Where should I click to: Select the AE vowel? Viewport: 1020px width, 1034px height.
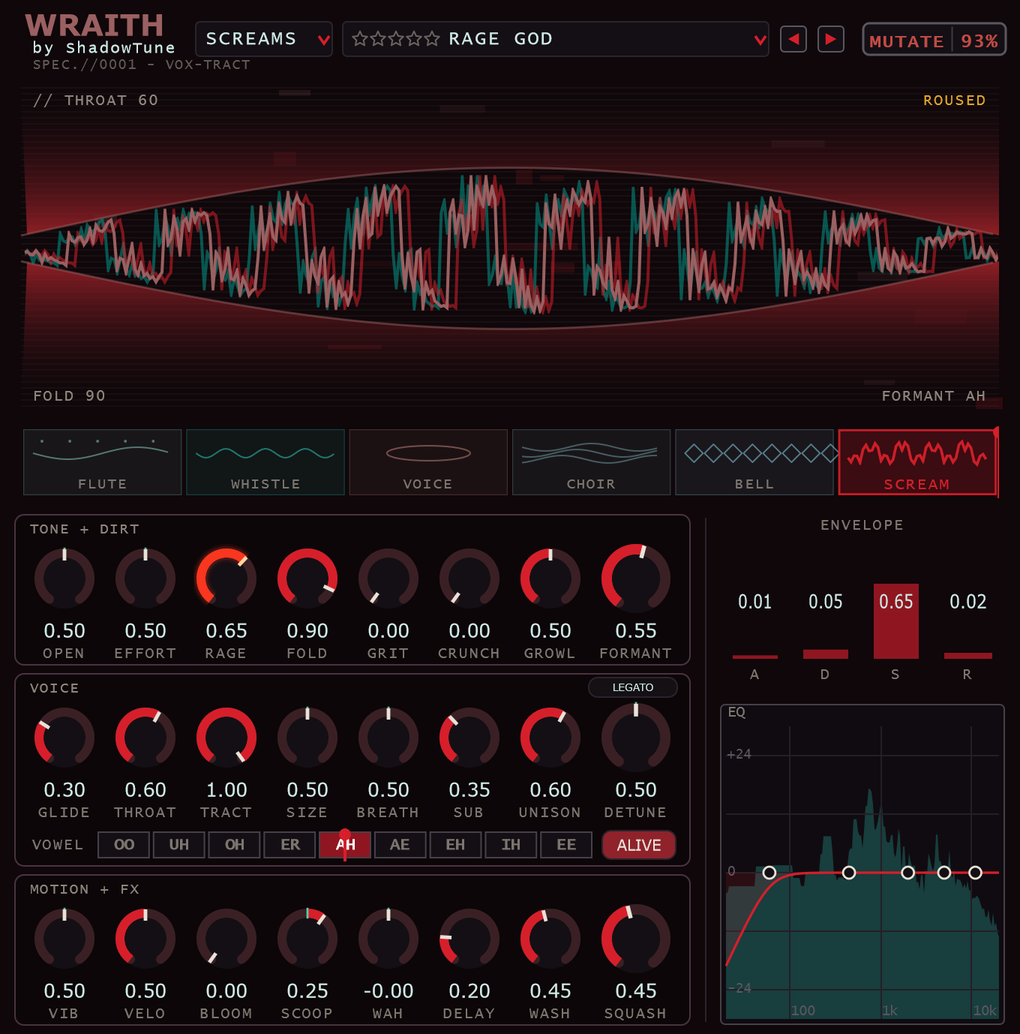point(400,845)
